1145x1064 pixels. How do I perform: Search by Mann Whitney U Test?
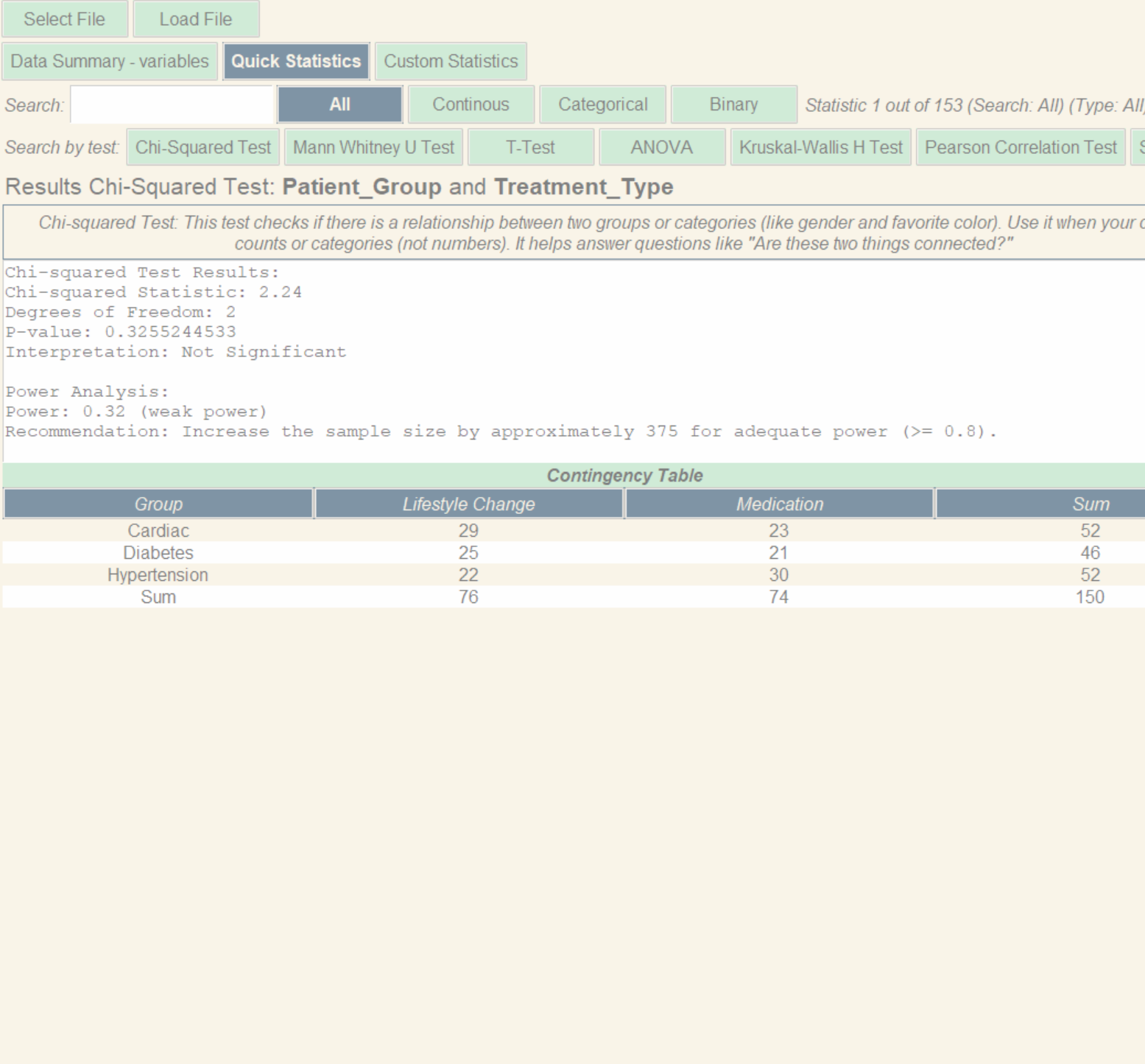373,147
